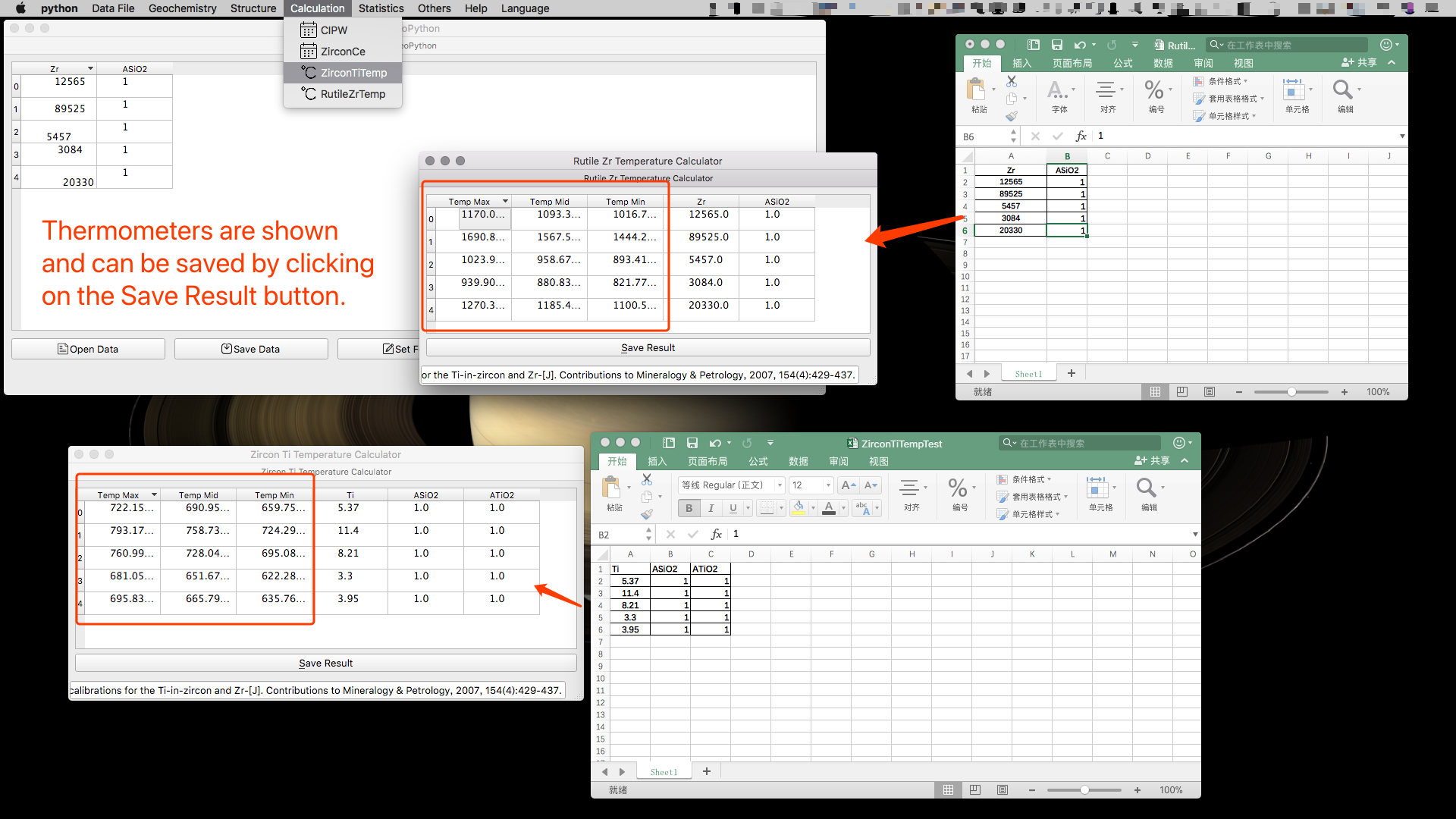Open the Statistics menu in the menu bar
1456x819 pixels.
point(381,8)
